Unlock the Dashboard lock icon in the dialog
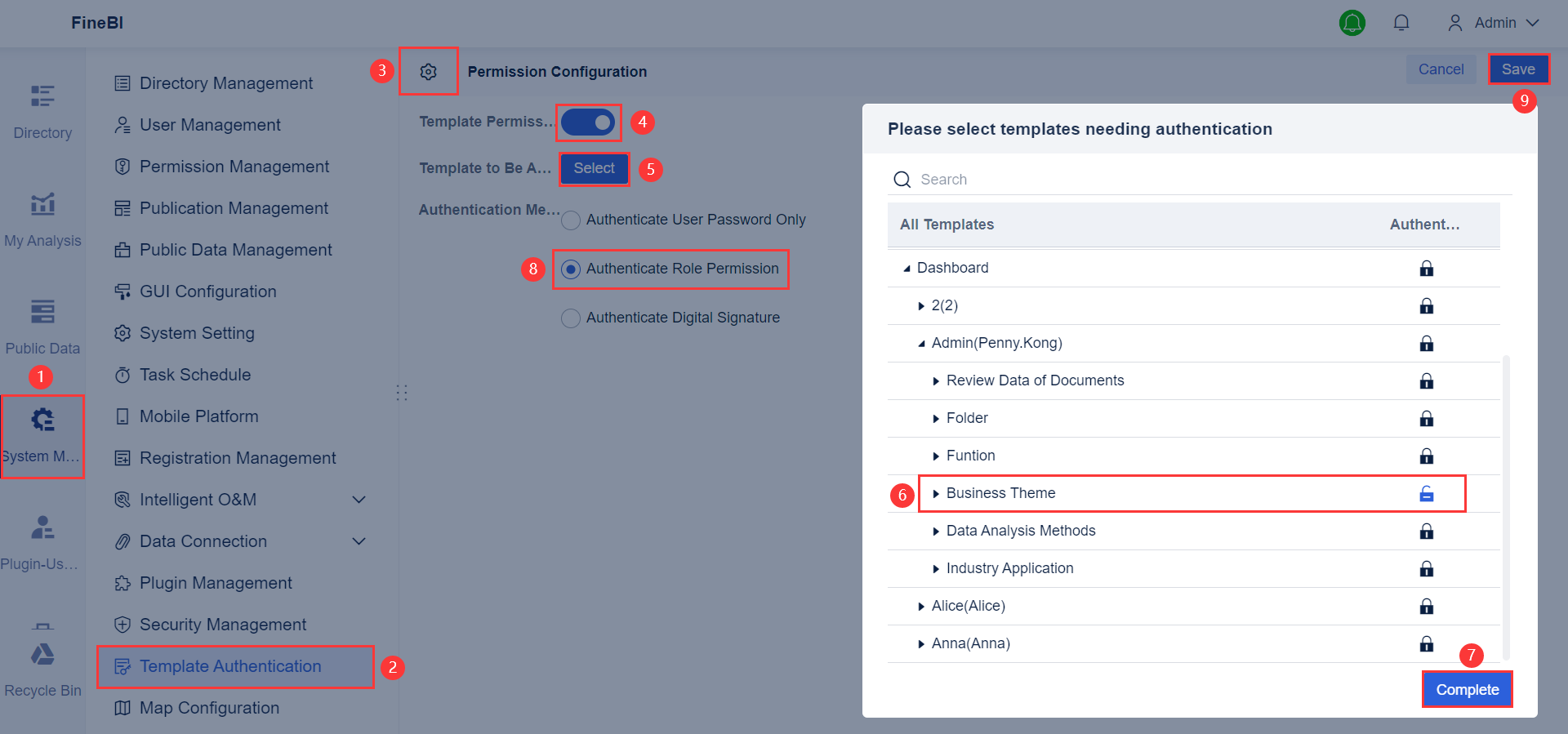1568x734 pixels. pos(1427,268)
